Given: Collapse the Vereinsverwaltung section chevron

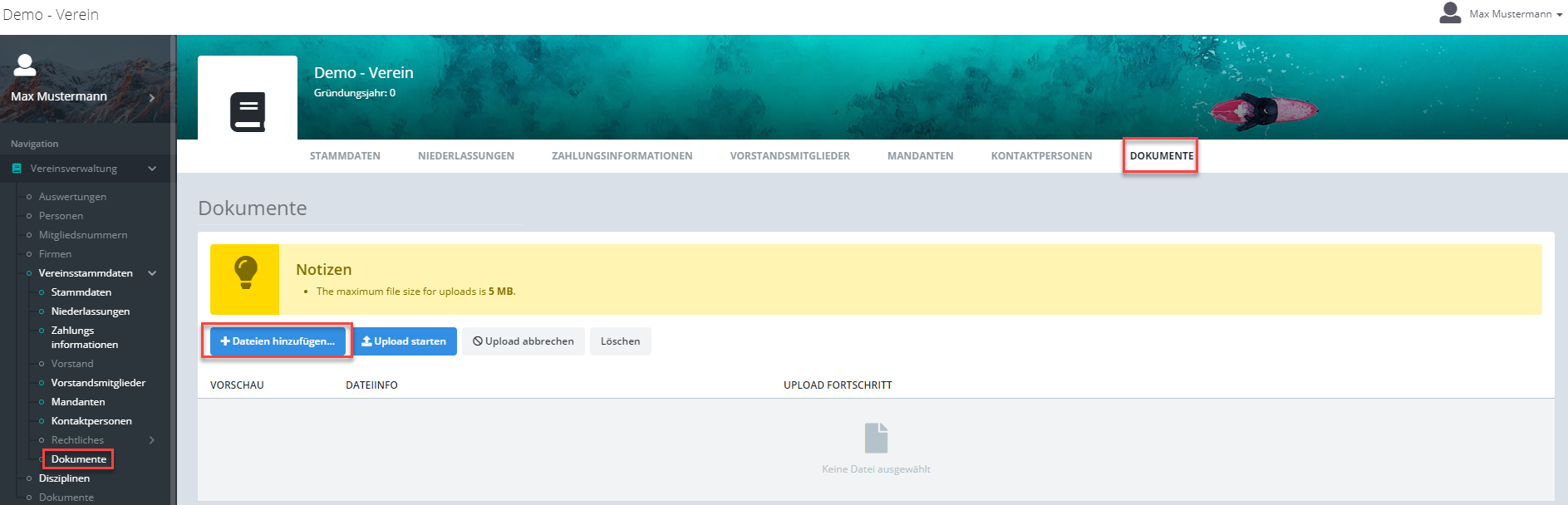Looking at the screenshot, I should coord(152,169).
